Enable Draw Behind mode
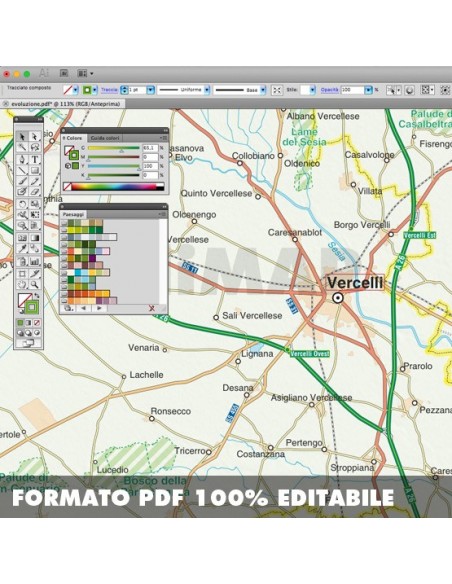The height and width of the screenshot is (584, 452). (29, 333)
